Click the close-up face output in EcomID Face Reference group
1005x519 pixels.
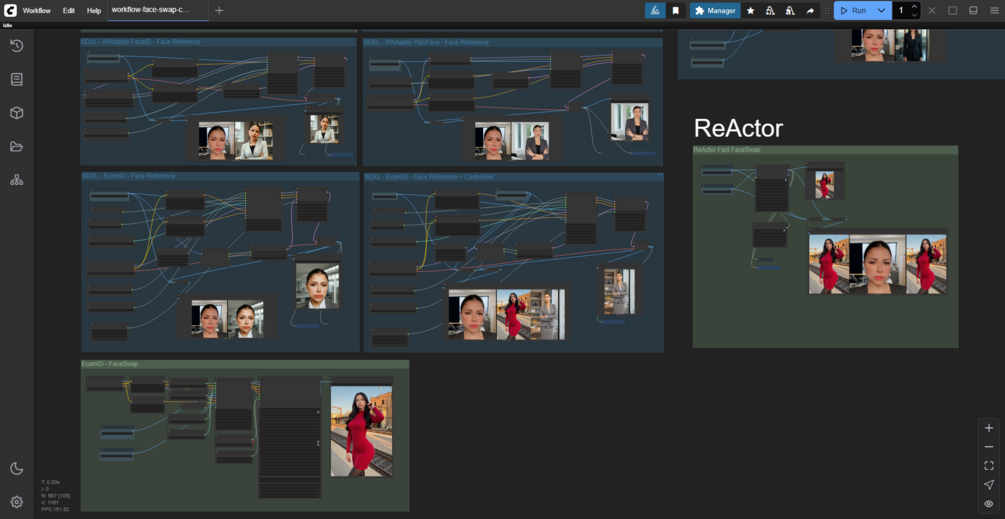pos(317,286)
